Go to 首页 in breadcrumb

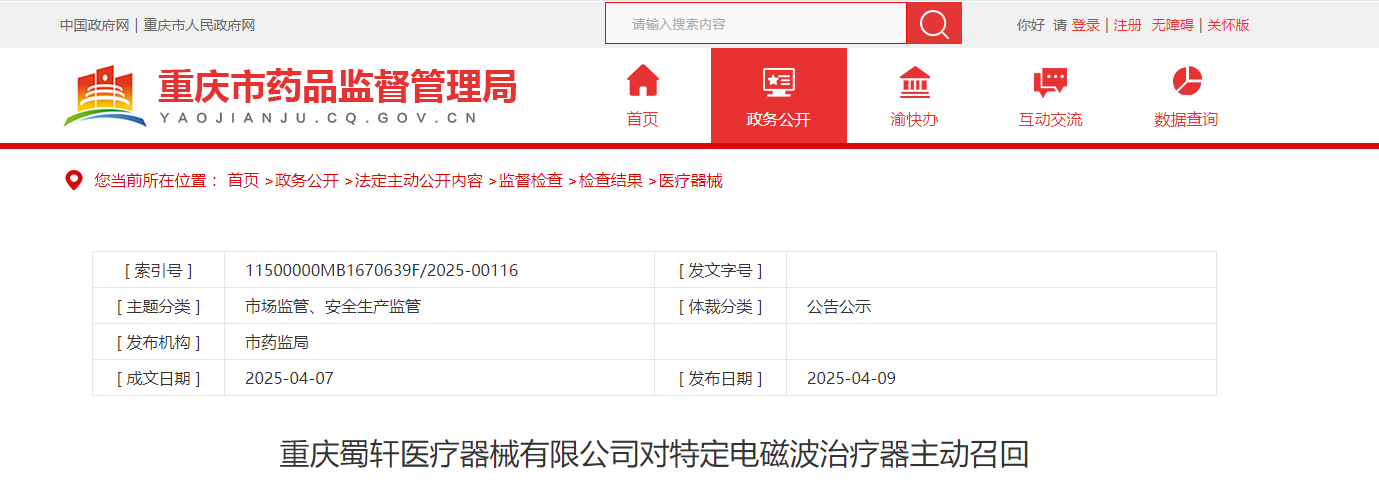243,181
